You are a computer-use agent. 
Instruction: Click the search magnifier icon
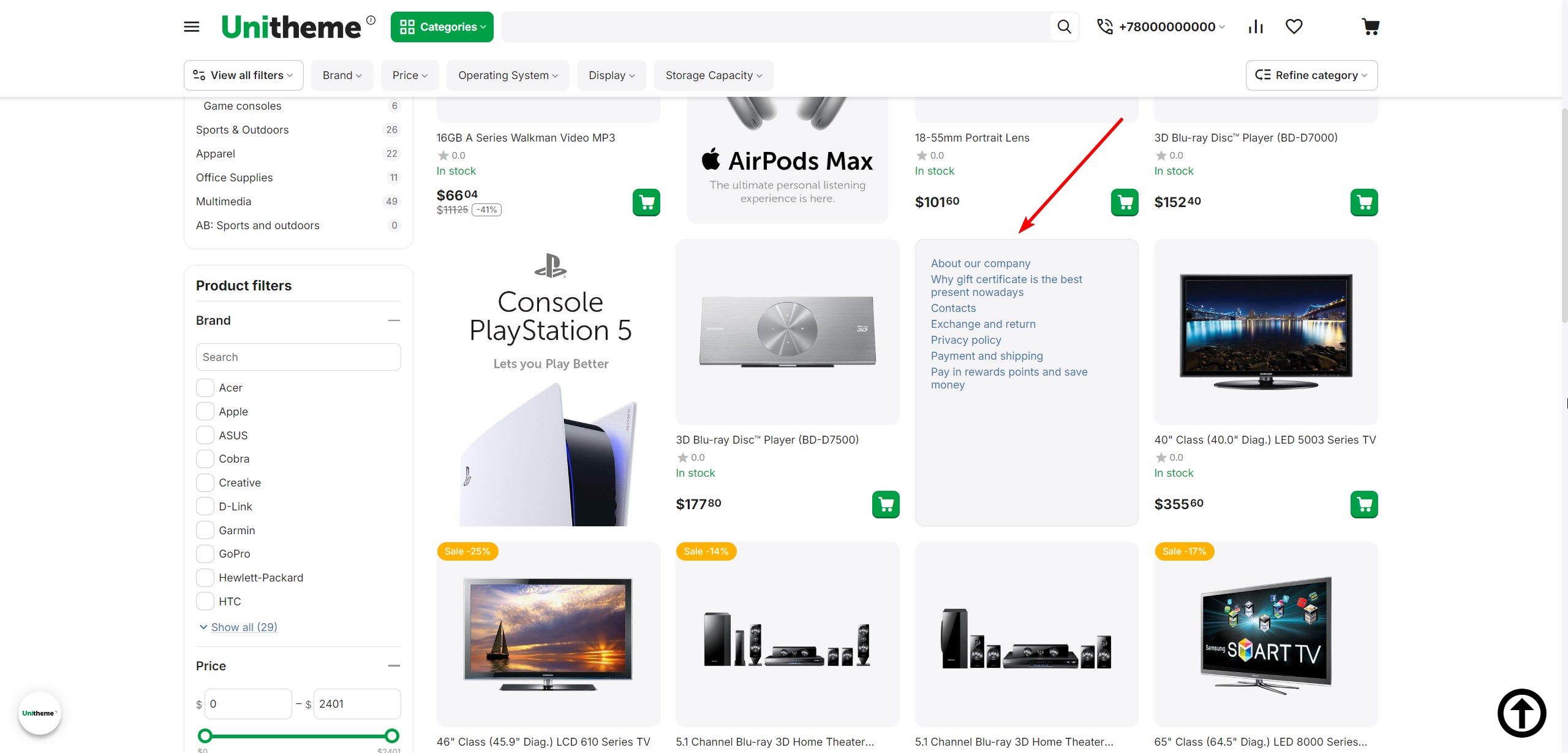pyautogui.click(x=1064, y=27)
